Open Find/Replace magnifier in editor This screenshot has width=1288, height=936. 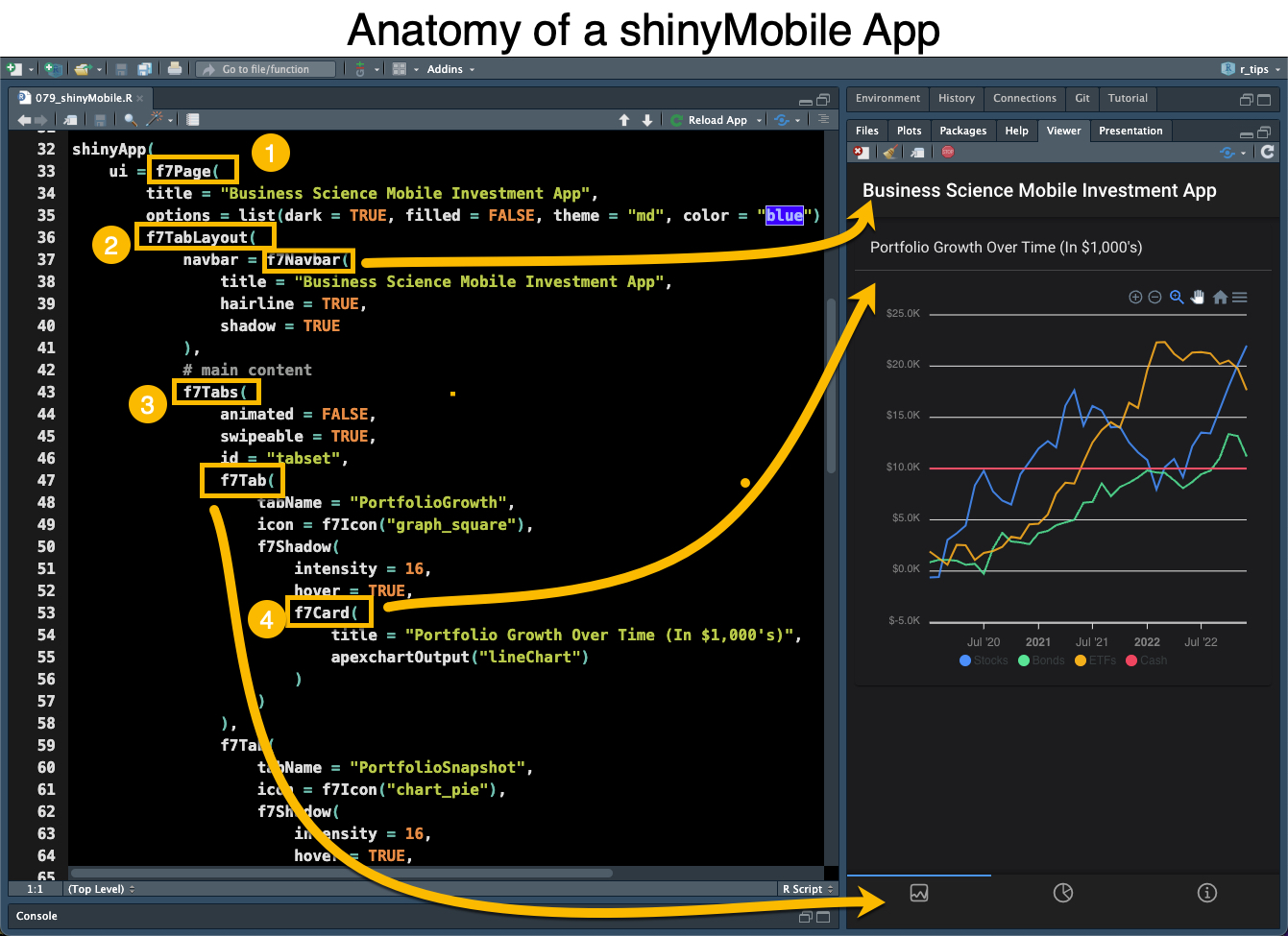131,120
